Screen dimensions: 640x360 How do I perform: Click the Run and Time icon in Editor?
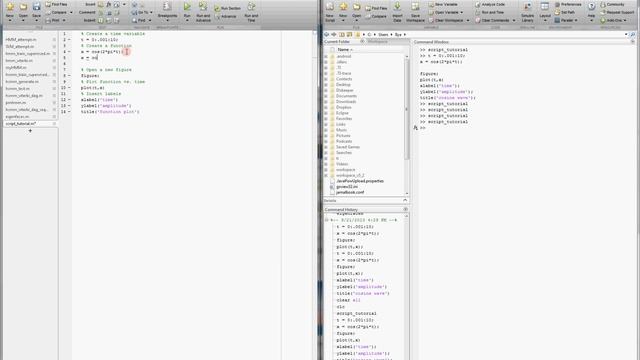(x=251, y=7)
